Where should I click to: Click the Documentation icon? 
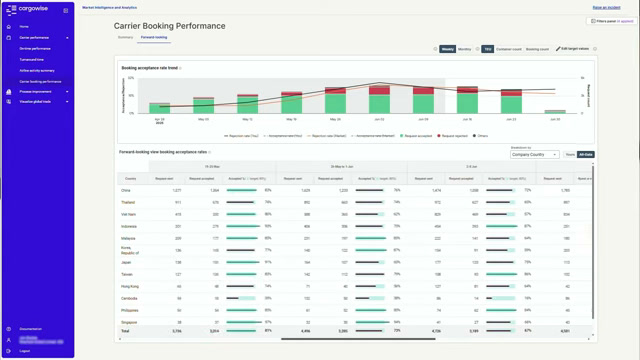(x=9, y=329)
